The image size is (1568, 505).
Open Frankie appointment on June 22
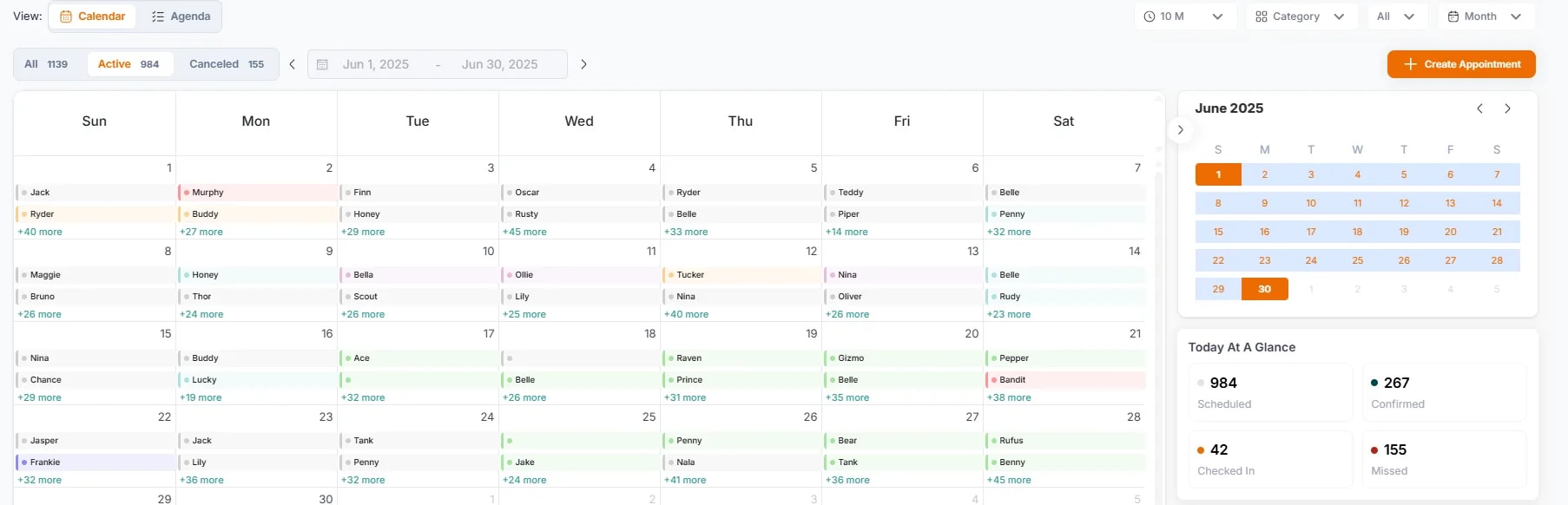[x=96, y=462]
